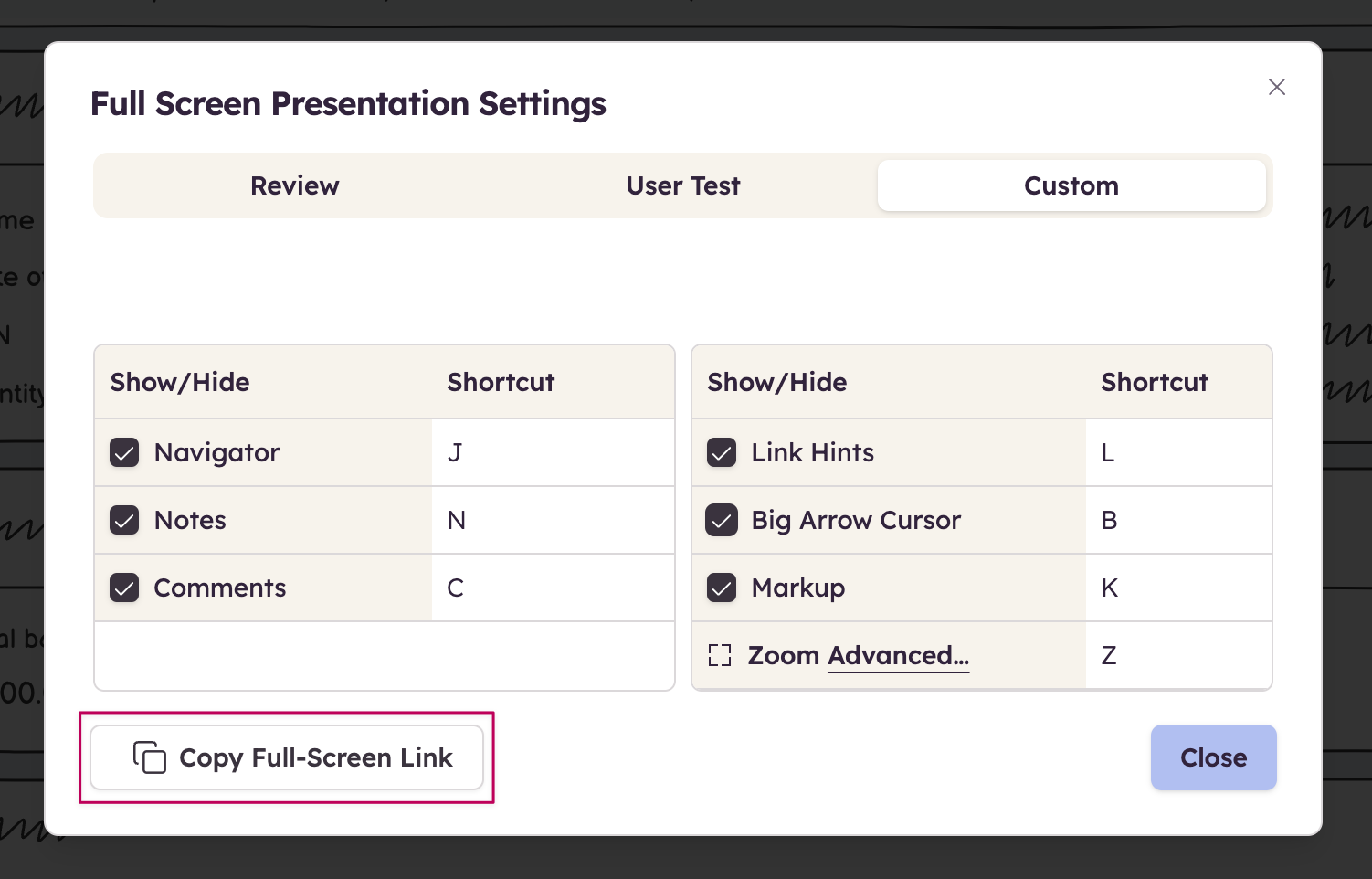Open the Zoom Advanced… link
1372x879 pixels.
(x=898, y=655)
